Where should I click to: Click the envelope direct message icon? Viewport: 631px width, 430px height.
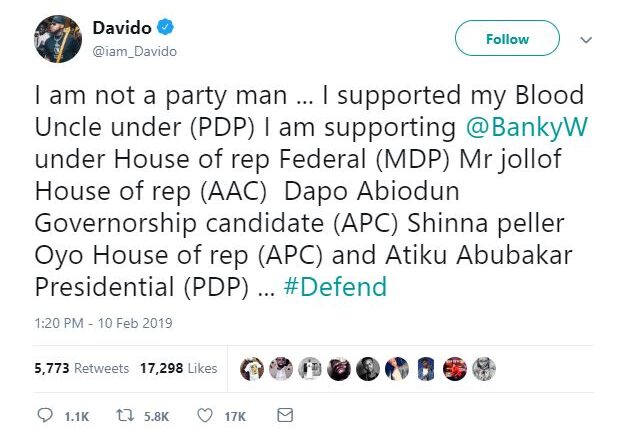(284, 414)
